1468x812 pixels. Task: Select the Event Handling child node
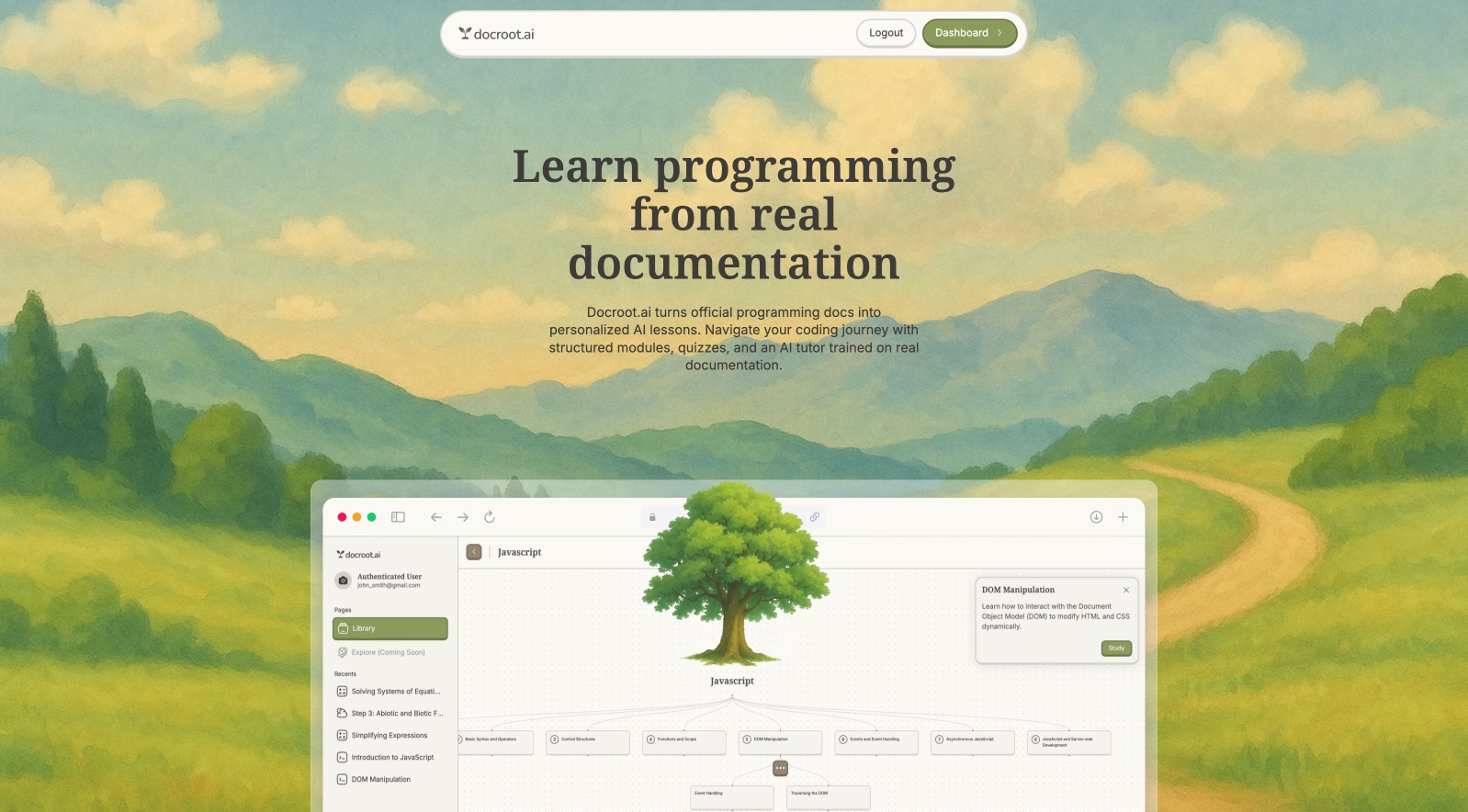coord(732,797)
